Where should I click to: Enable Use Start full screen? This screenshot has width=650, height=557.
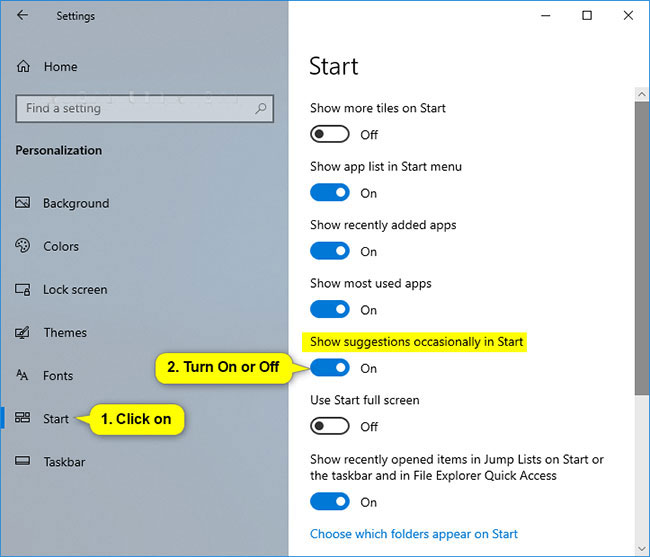pyautogui.click(x=330, y=426)
